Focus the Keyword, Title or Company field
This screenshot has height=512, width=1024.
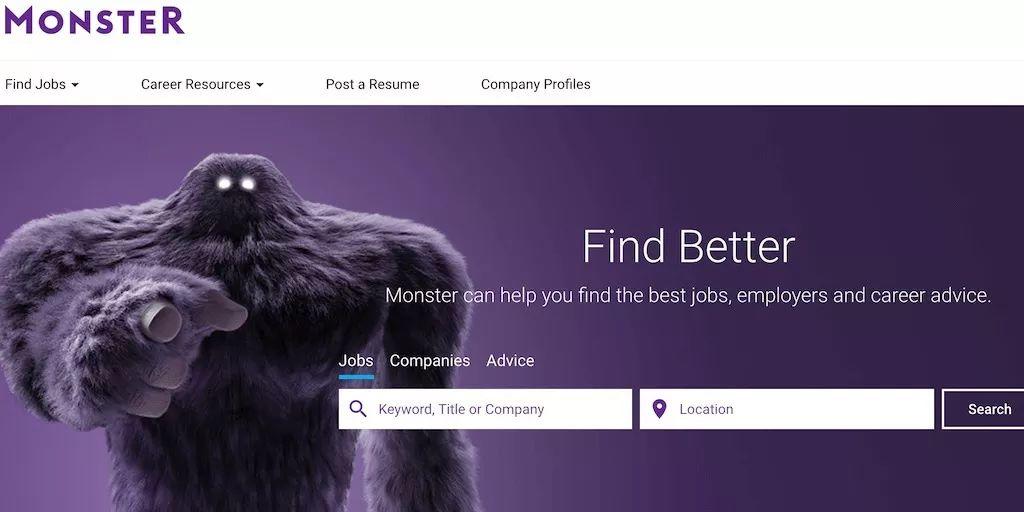point(485,409)
